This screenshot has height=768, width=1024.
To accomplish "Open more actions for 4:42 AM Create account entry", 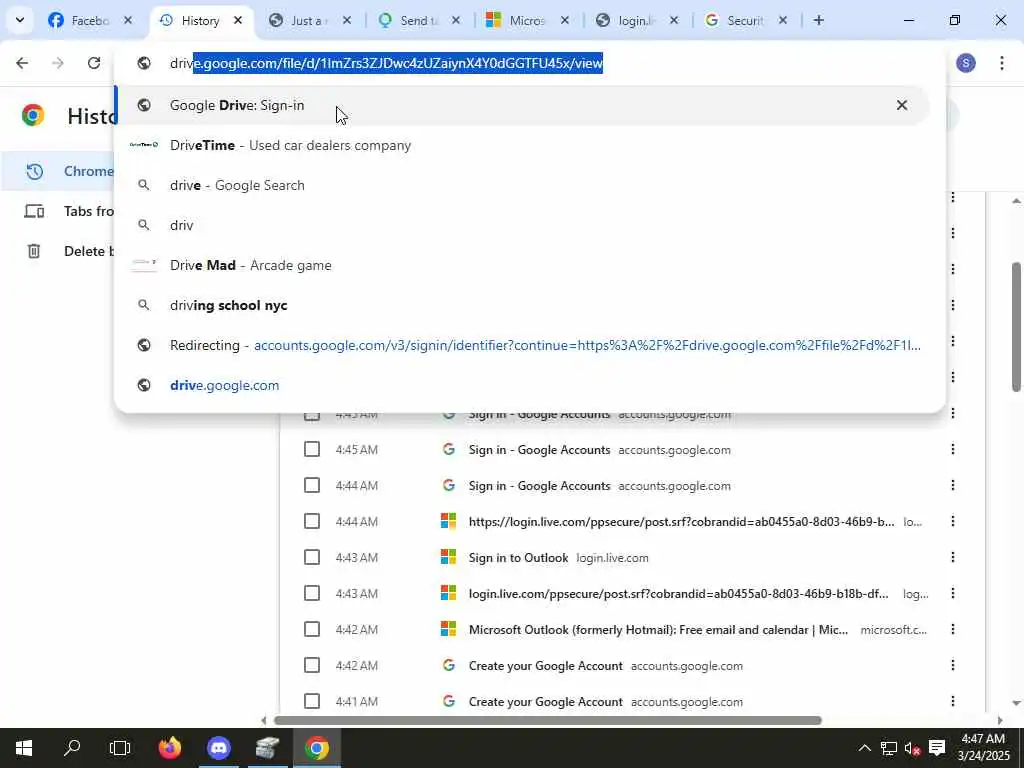I will (953, 665).
